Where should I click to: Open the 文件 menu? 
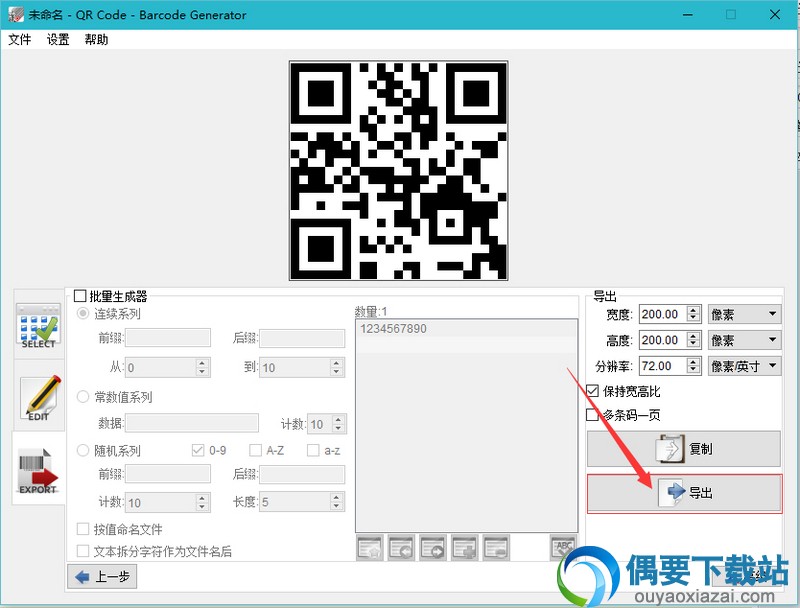[x=20, y=39]
